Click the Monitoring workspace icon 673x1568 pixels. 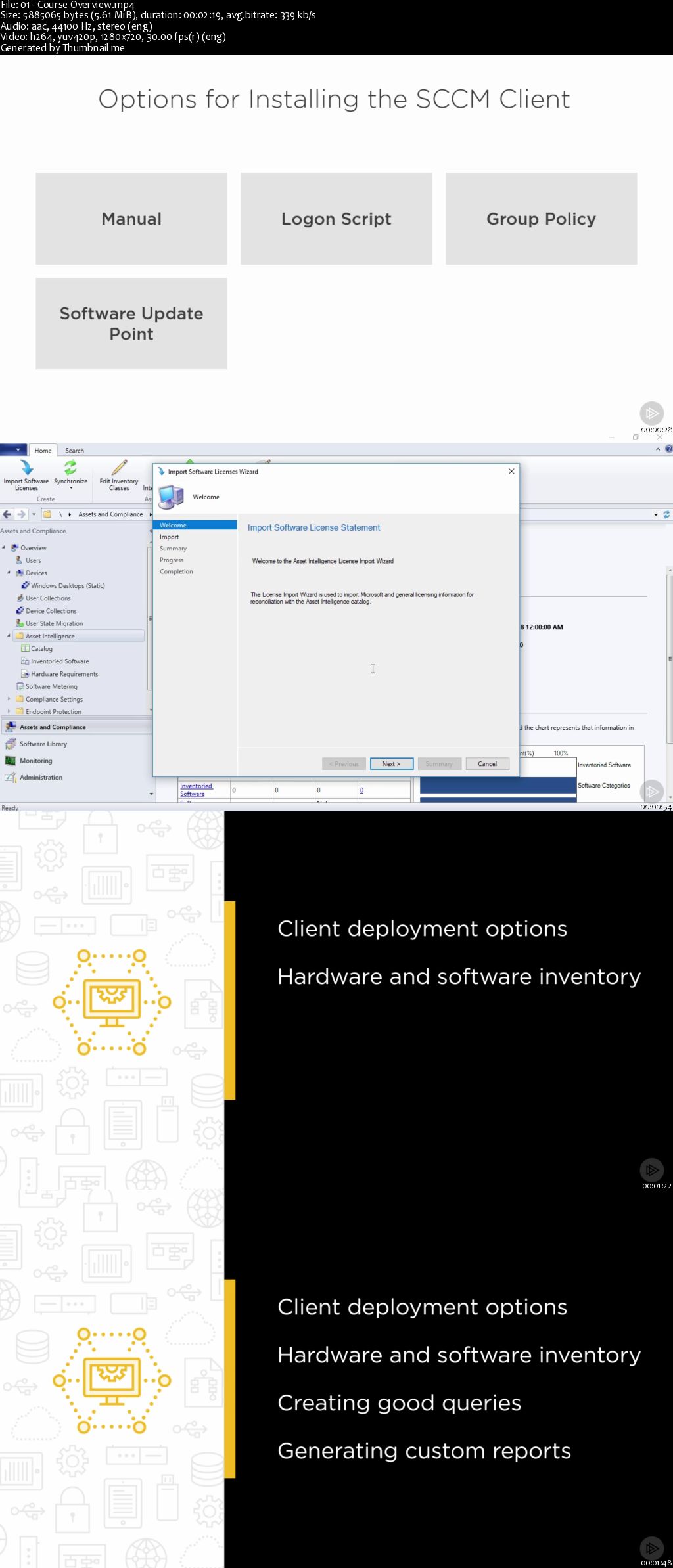11,761
